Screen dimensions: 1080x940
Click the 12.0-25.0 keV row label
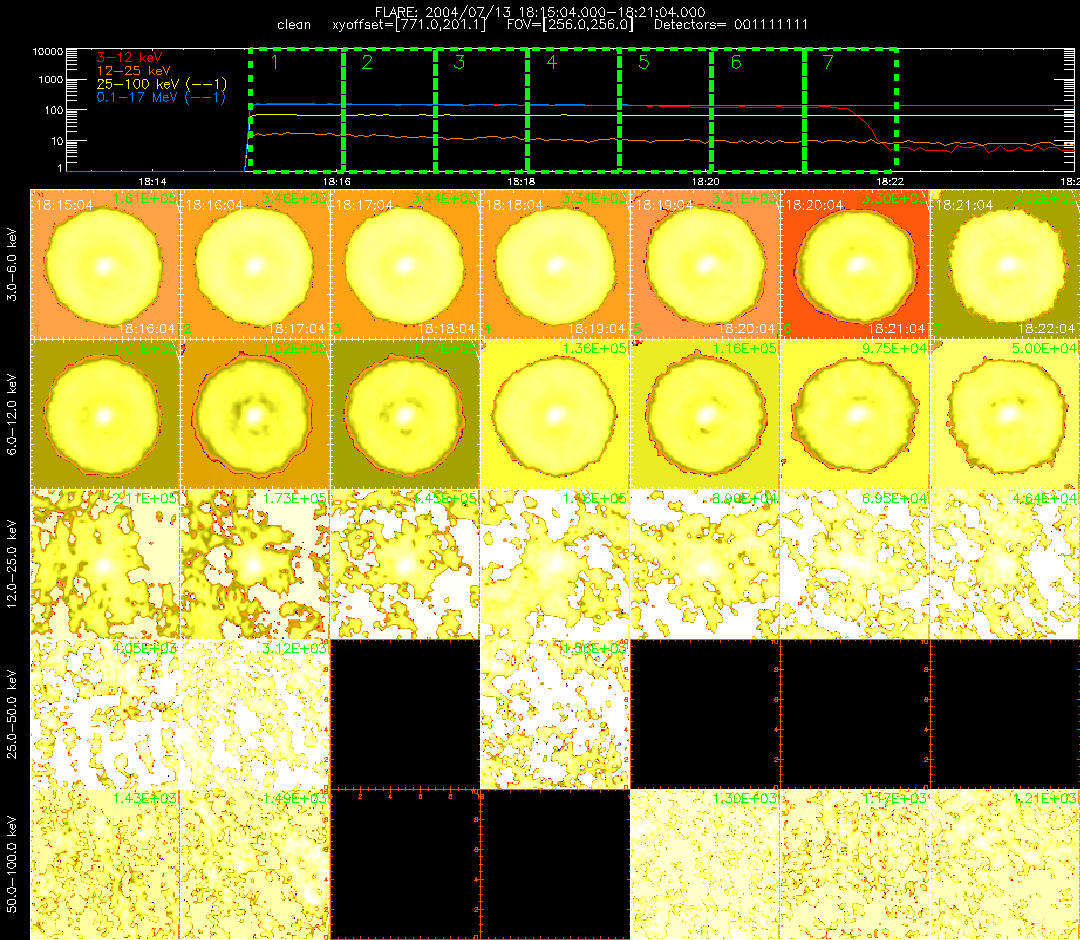tap(12, 565)
